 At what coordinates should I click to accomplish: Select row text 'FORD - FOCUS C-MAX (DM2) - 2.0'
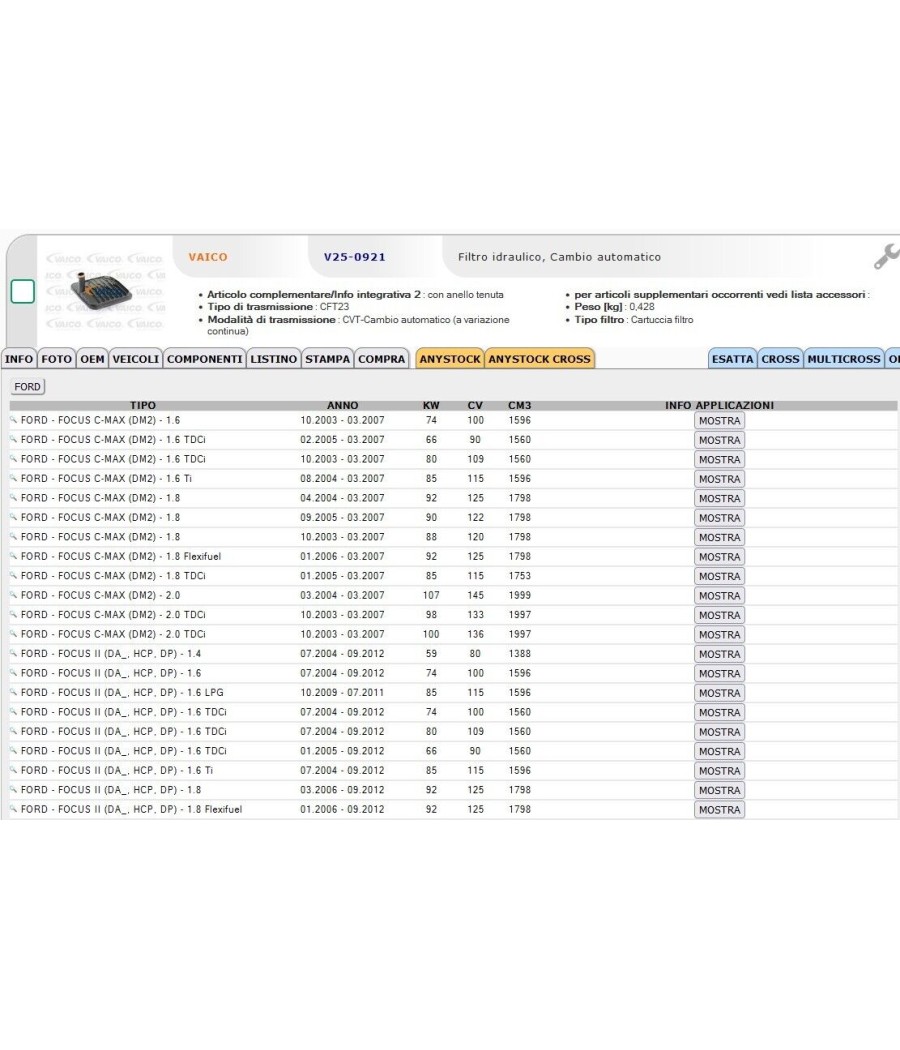pos(100,595)
